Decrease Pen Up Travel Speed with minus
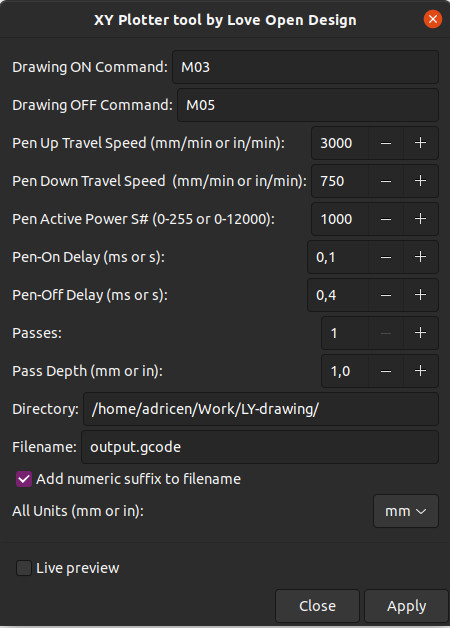Viewport: 450px width, 628px height. pos(386,143)
